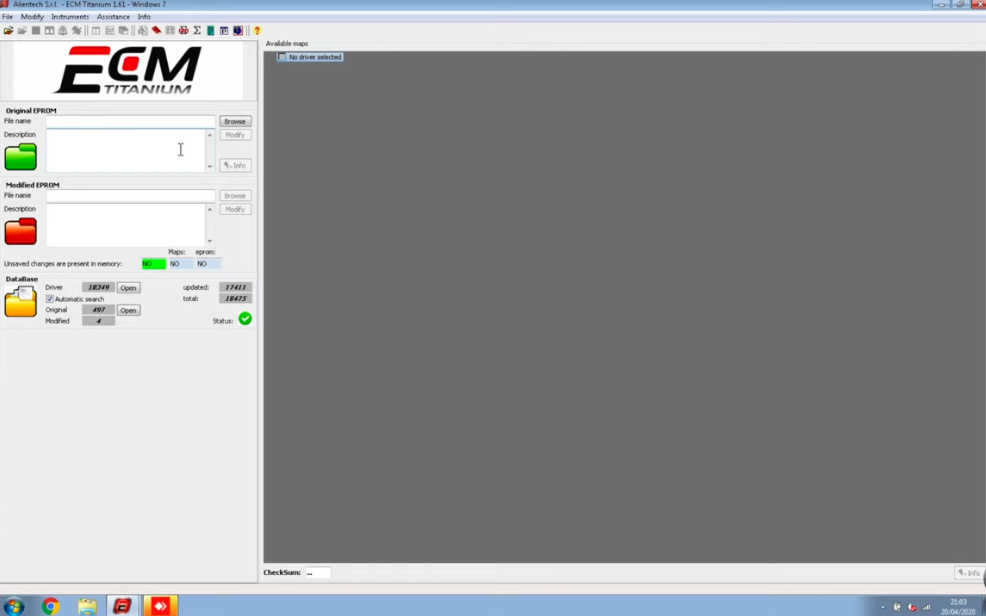Open the Info menu
Screen dimensions: 986x616
(144, 17)
